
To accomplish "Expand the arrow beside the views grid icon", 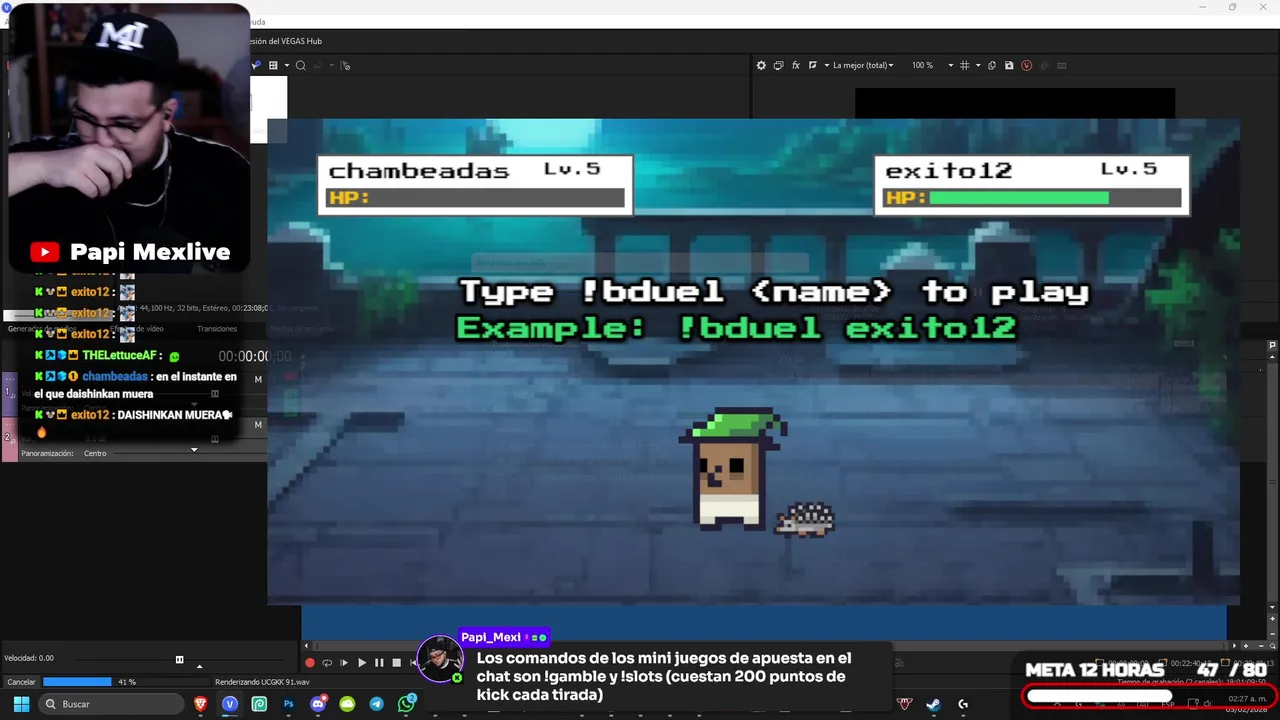I will tap(287, 65).
